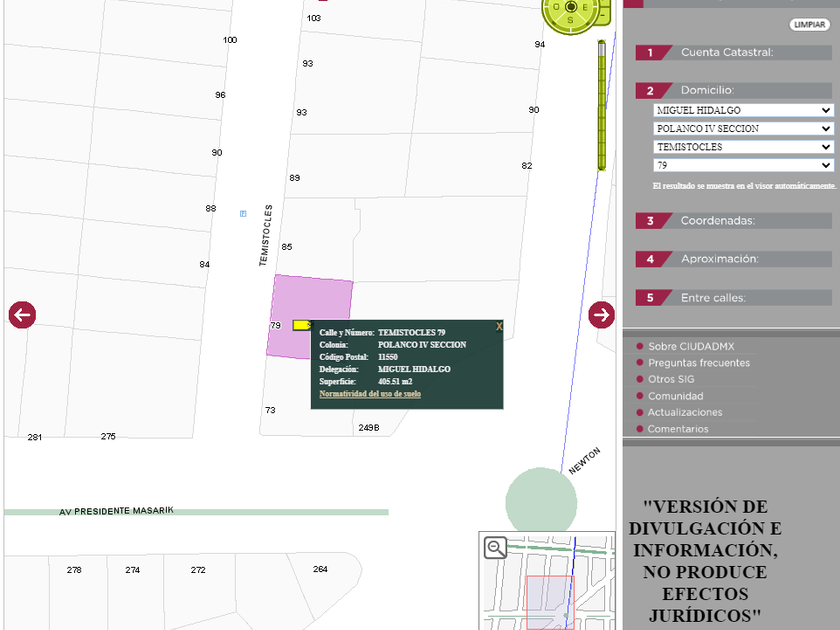This screenshot has height=630, width=840.
Task: Open the Otros SIG menu item
Action: pyautogui.click(x=671, y=379)
